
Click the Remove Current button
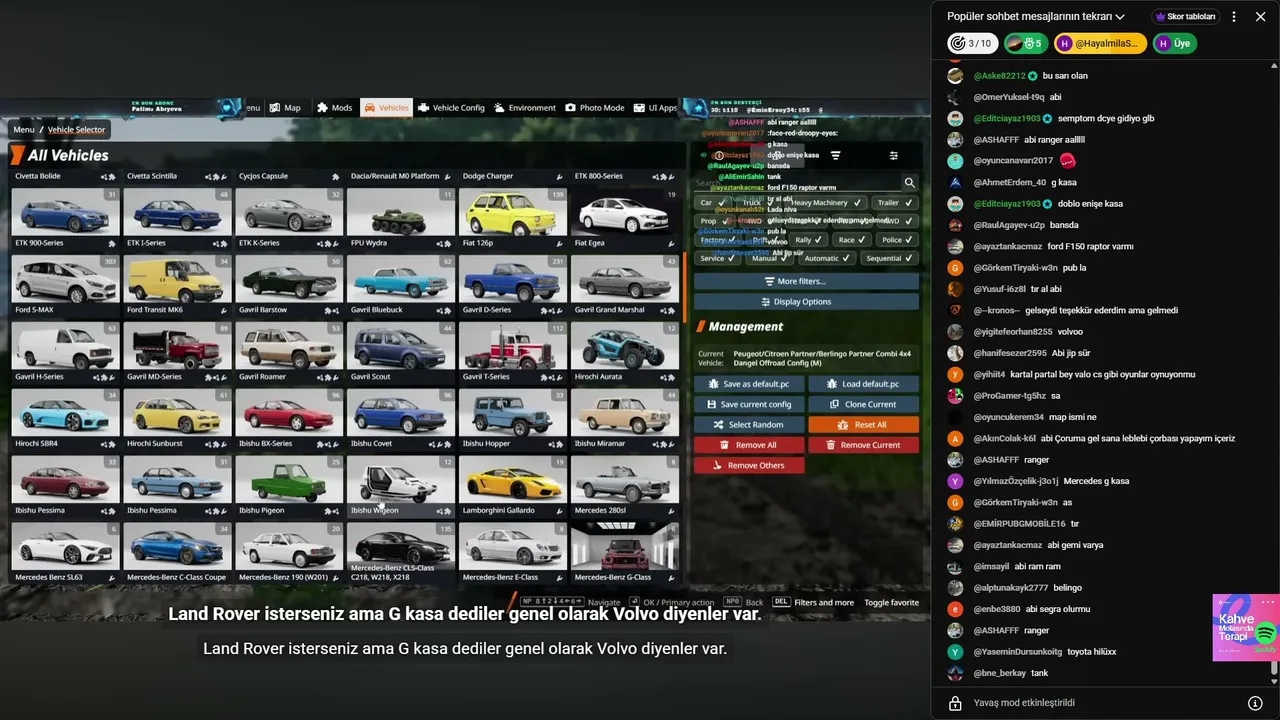tap(863, 445)
